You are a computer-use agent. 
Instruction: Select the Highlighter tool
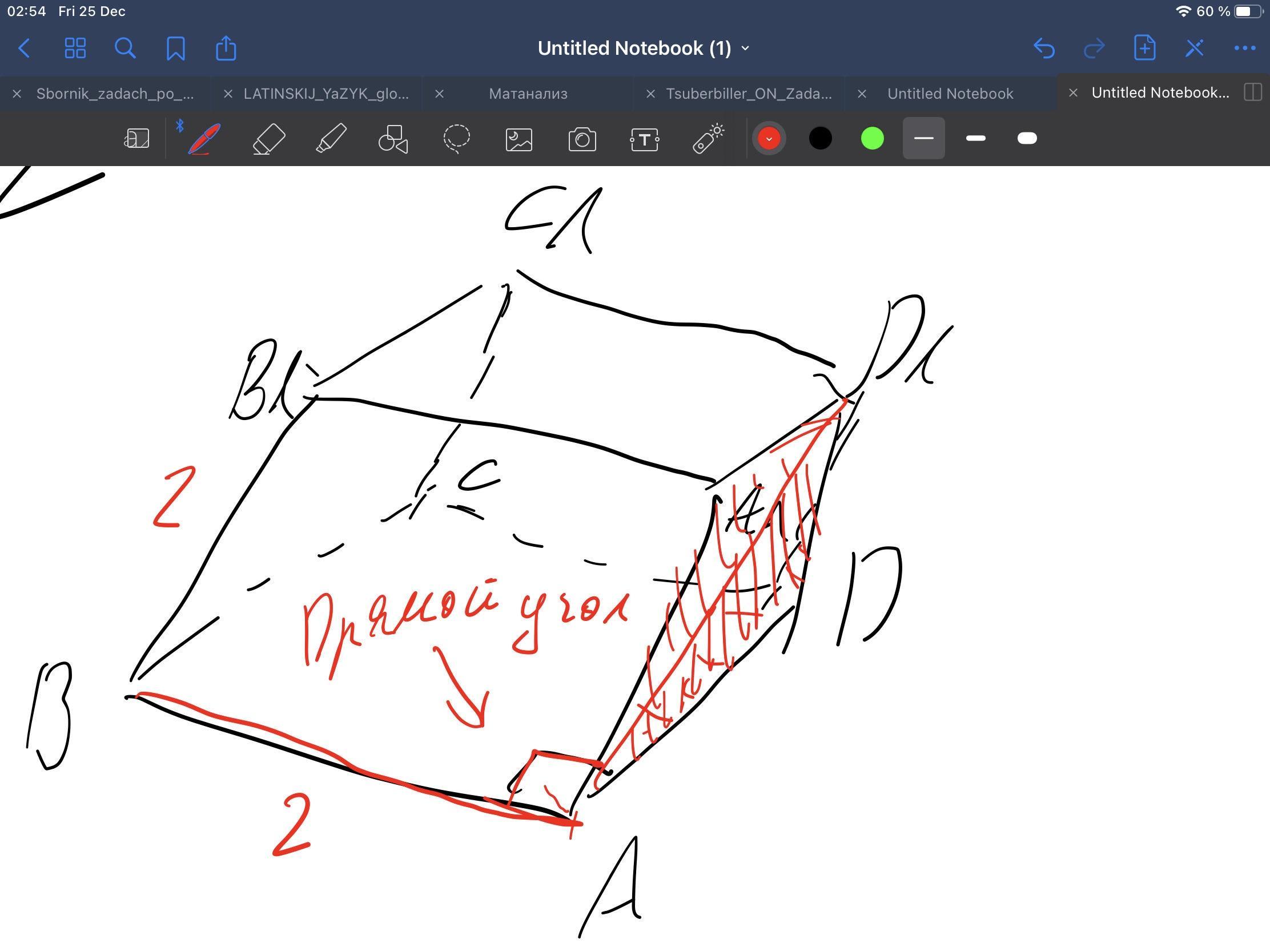pyautogui.click(x=331, y=139)
